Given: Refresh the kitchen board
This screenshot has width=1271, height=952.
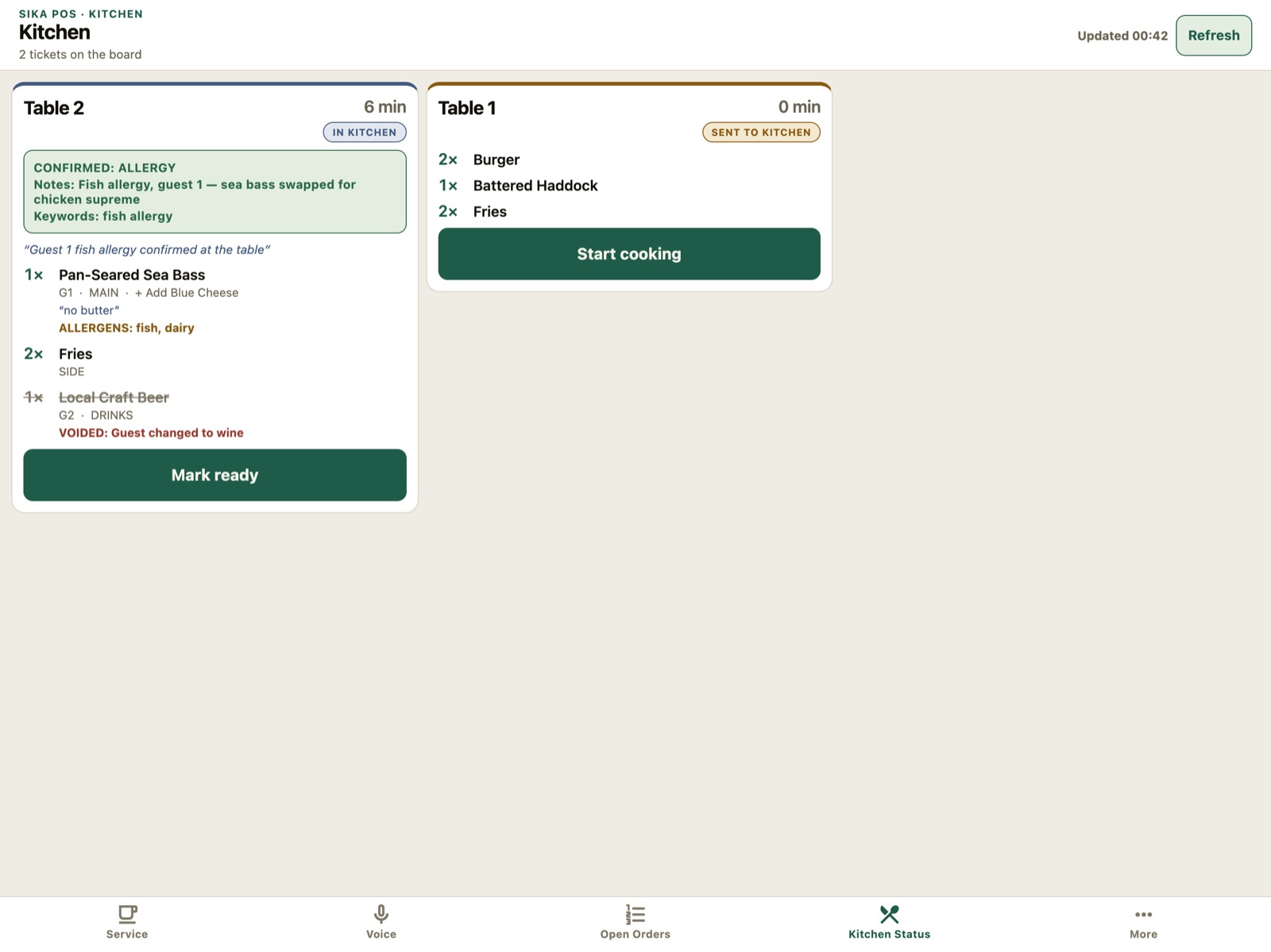Looking at the screenshot, I should pos(1214,36).
